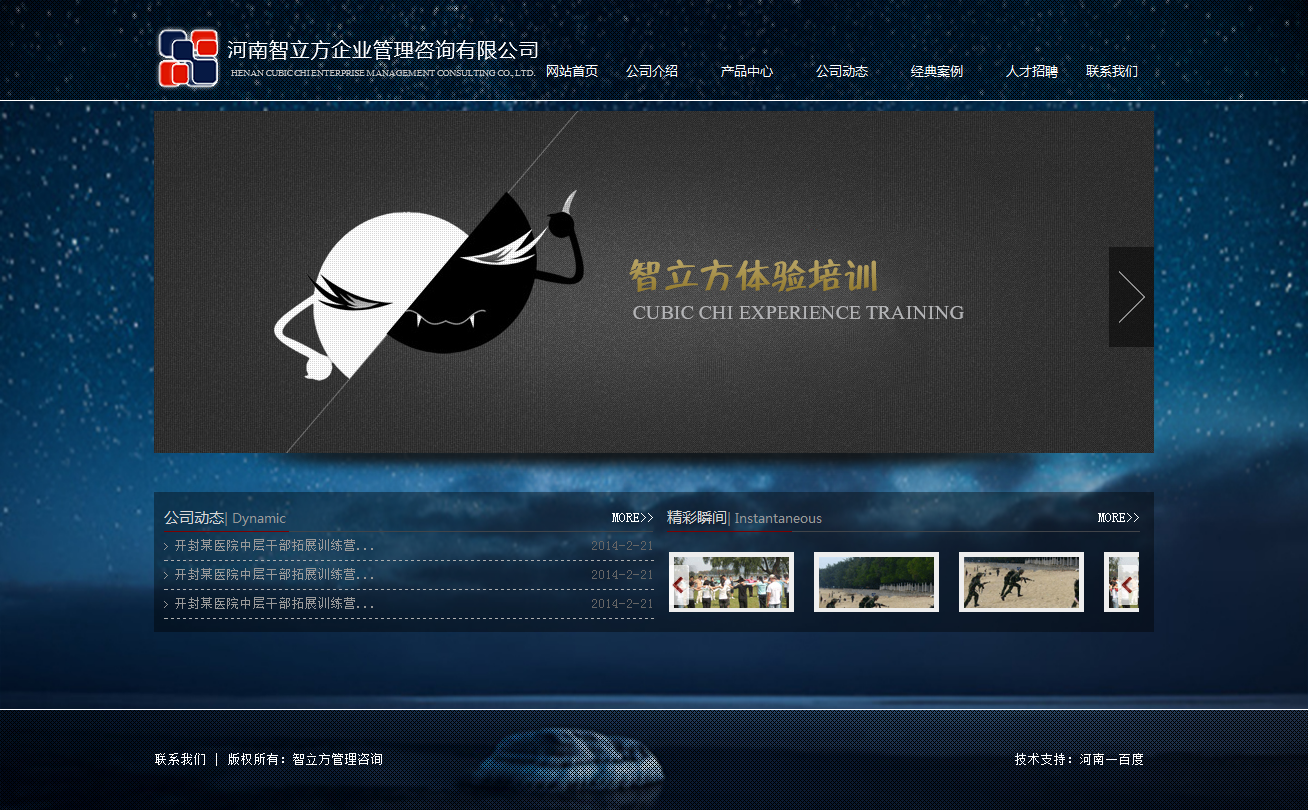Open thumbnail of soldiers with rifles

point(1021,582)
